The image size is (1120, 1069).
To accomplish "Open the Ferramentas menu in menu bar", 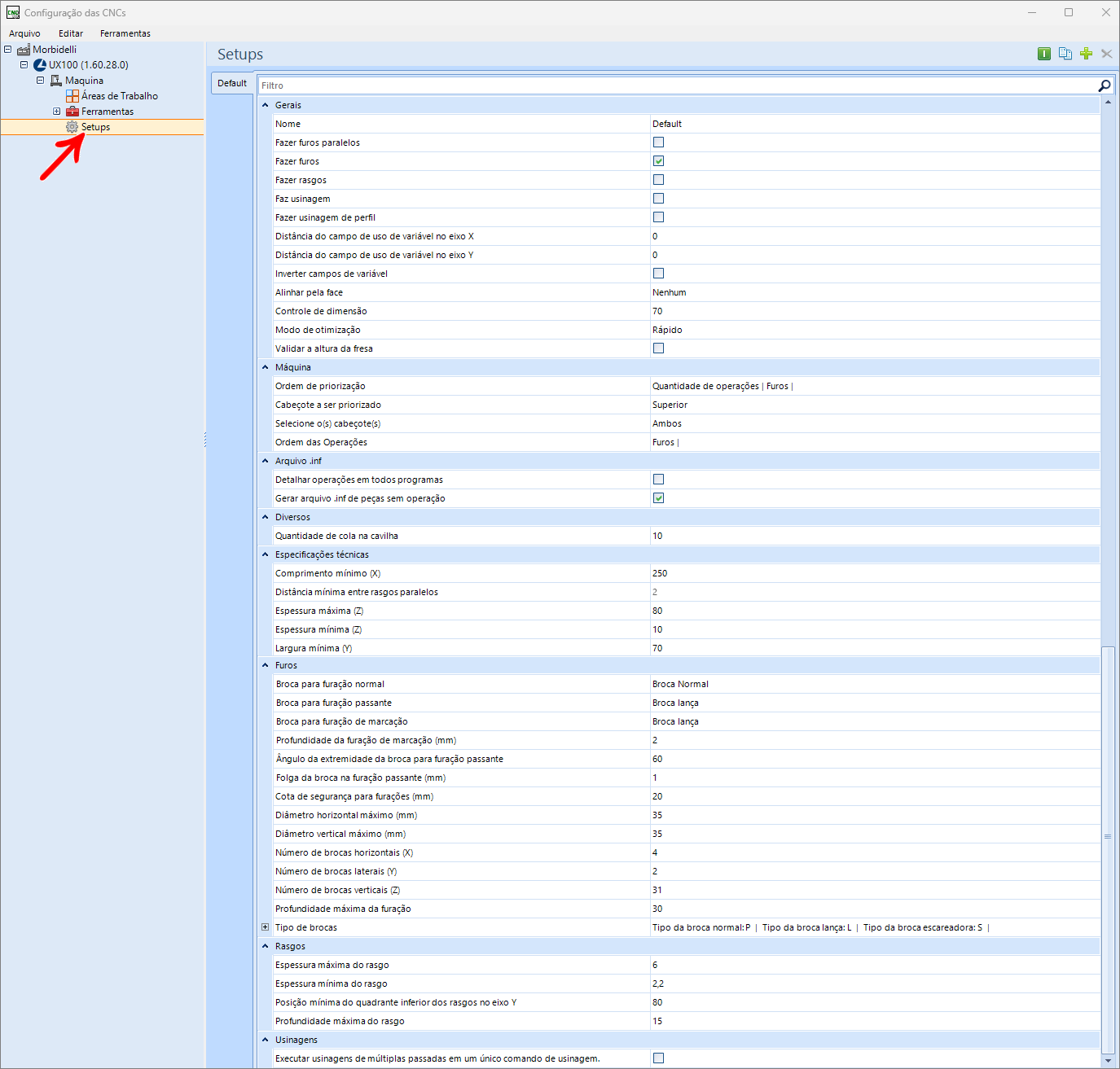I will [125, 33].
